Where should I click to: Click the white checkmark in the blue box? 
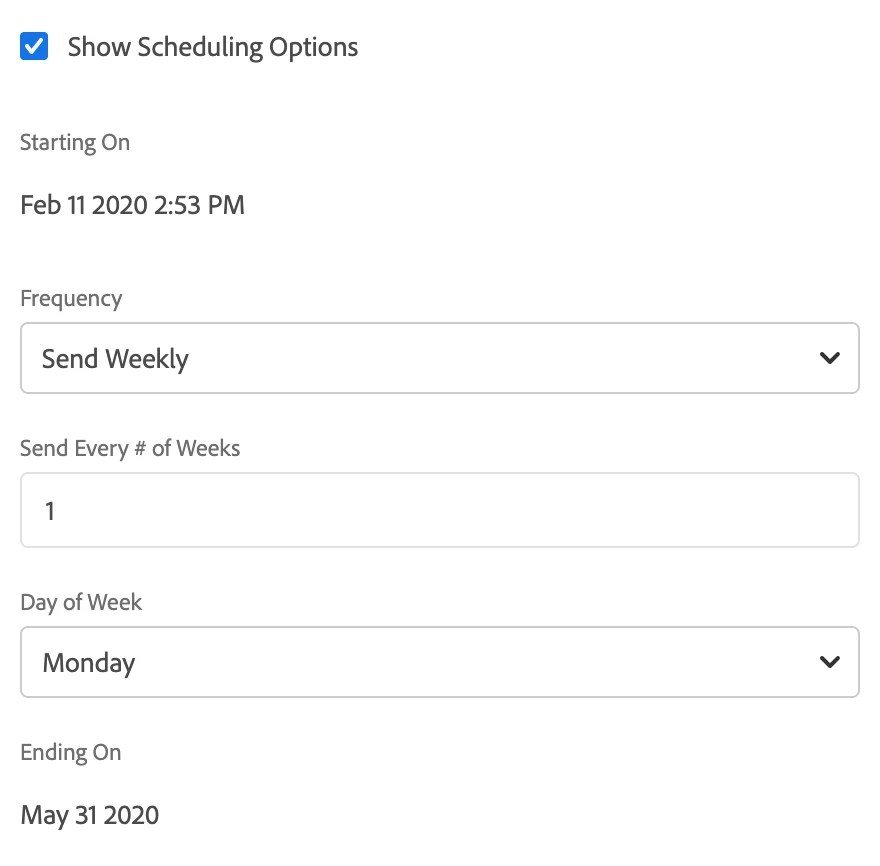pos(34,46)
